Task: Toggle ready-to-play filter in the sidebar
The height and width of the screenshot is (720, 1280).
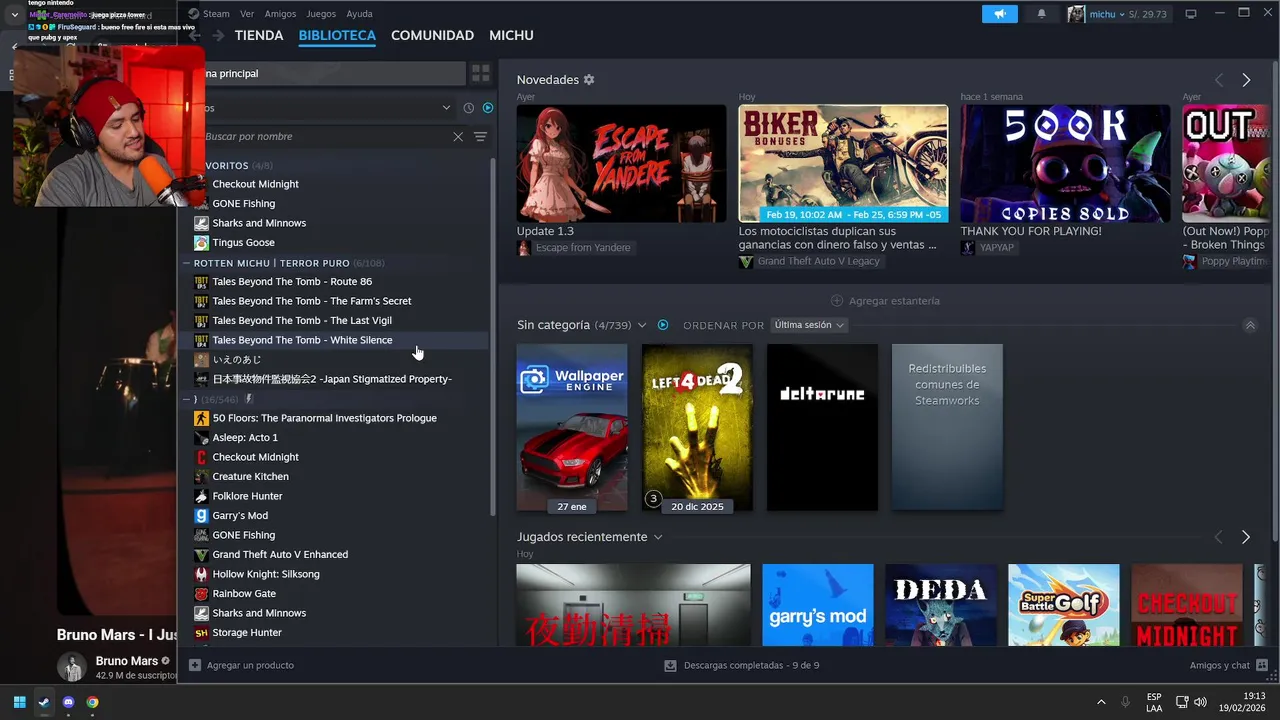Action: [488, 108]
